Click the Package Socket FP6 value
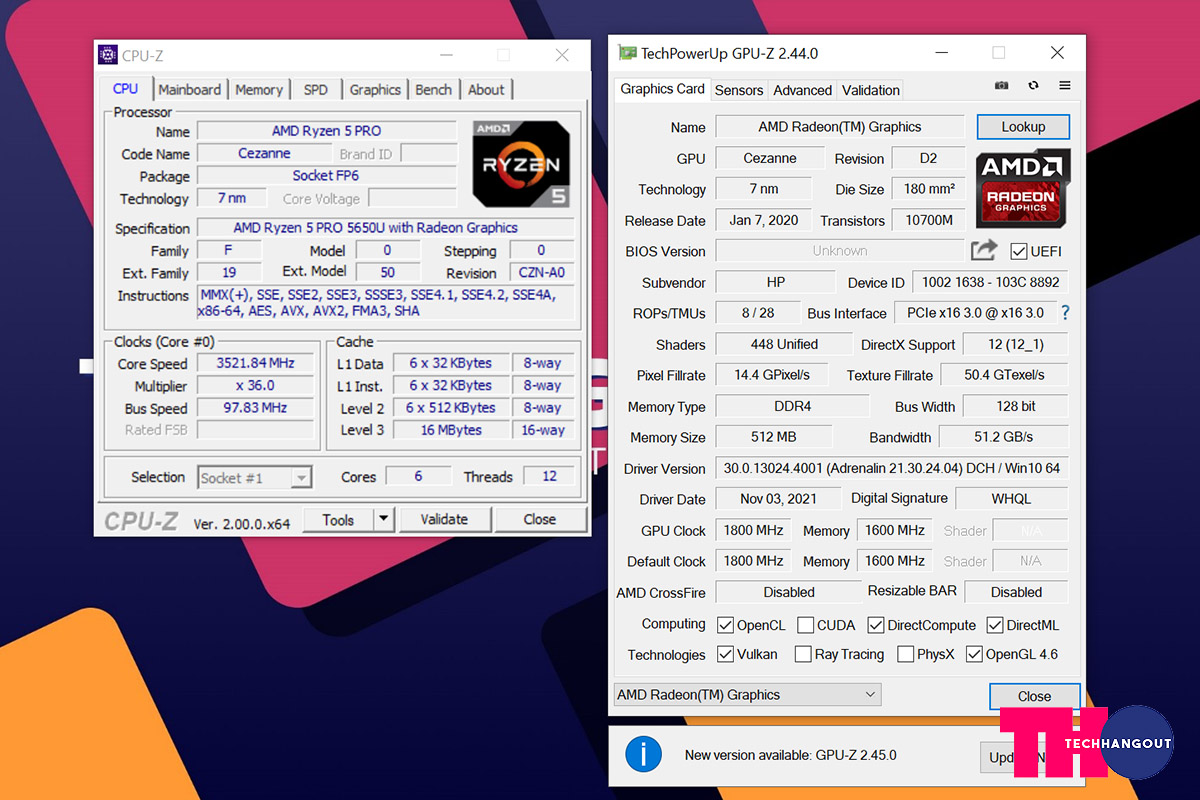The height and width of the screenshot is (800, 1200). pos(326,175)
